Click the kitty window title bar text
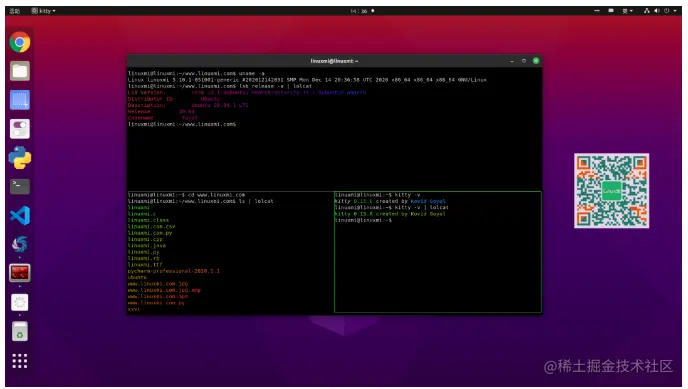Screen dimensions: 688x389 [x=334, y=61]
